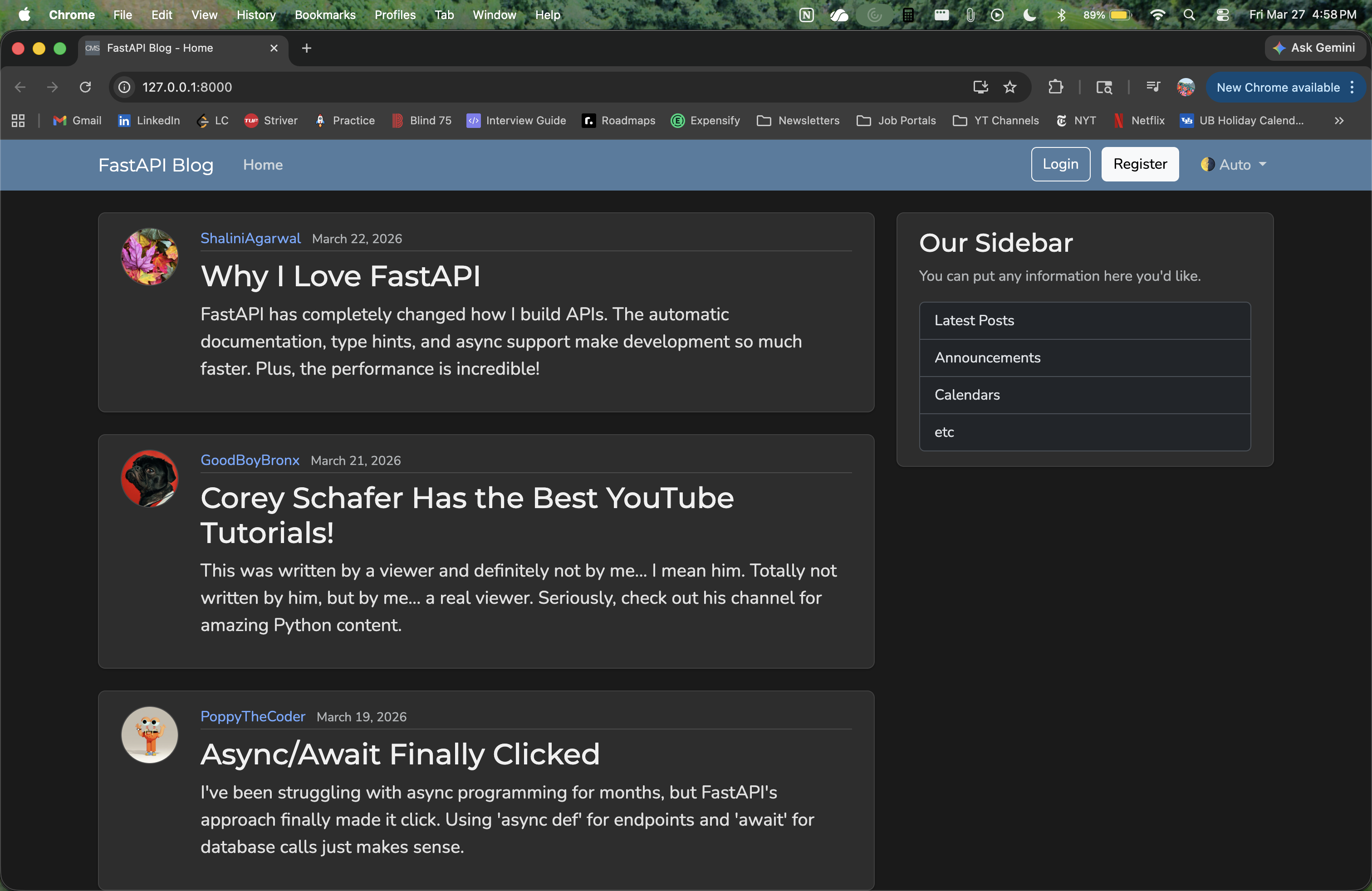Image resolution: width=1372 pixels, height=891 pixels.
Task: Click GoodBoyBronx's pug profile picture
Action: 150,478
